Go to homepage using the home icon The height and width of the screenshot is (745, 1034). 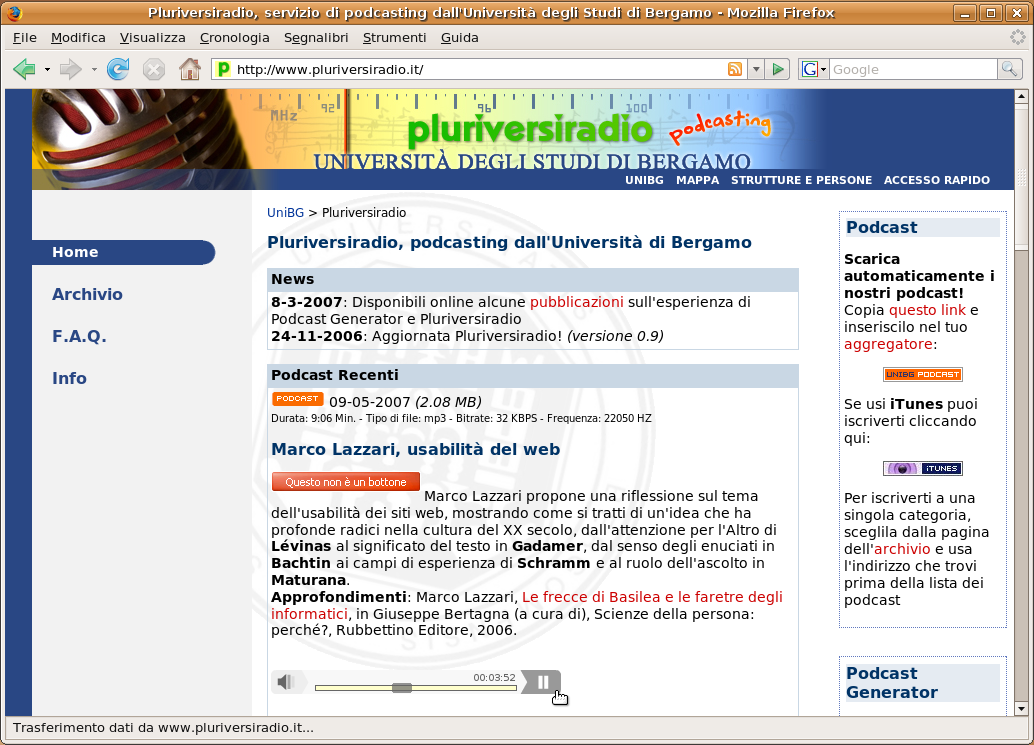click(189, 69)
